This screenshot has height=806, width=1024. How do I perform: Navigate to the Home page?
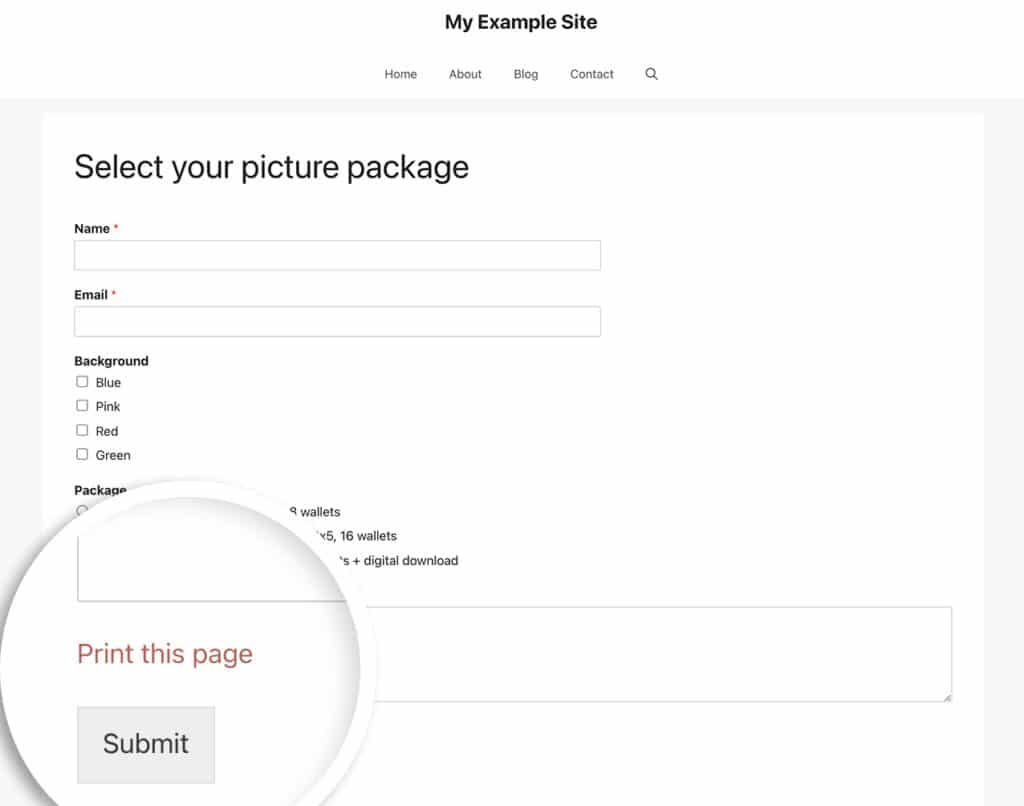point(400,73)
